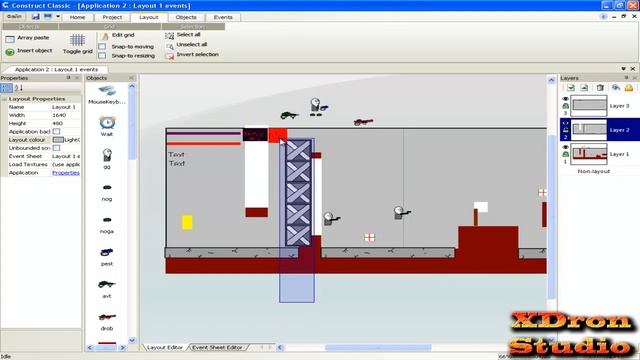Delete layer using the trash can icon
This screenshot has width=640, height=360.
click(600, 87)
